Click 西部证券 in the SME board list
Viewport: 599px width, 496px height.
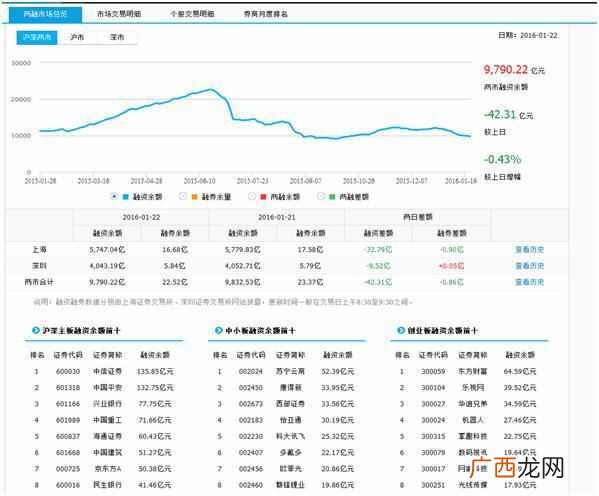(x=290, y=404)
